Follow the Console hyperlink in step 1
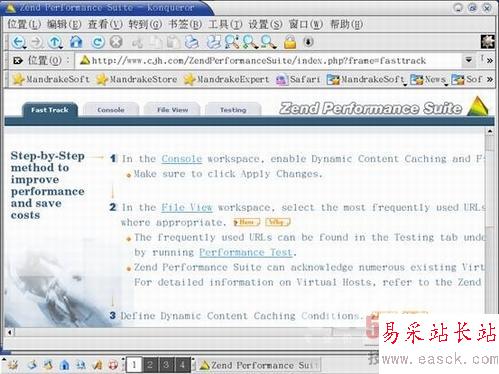This screenshot has width=499, height=374. 182,159
